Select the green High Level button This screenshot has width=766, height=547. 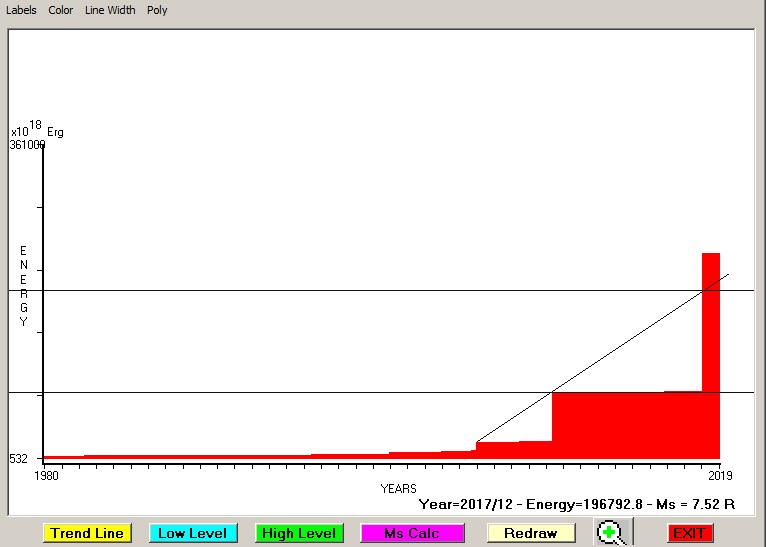point(299,533)
